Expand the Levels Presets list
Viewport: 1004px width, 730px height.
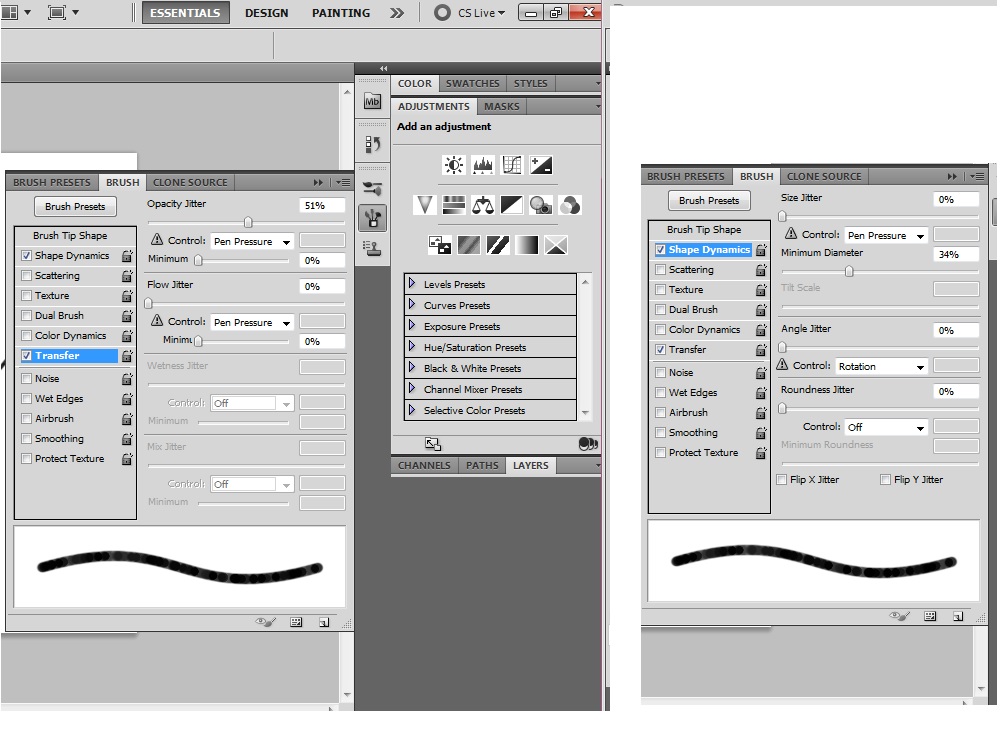[x=412, y=284]
